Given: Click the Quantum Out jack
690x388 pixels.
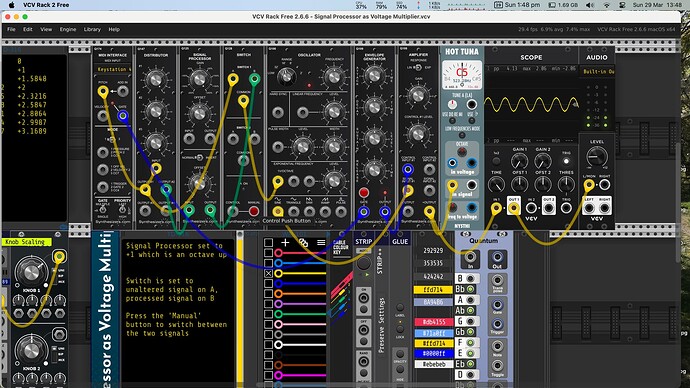Looking at the screenshot, I should 497,257.
